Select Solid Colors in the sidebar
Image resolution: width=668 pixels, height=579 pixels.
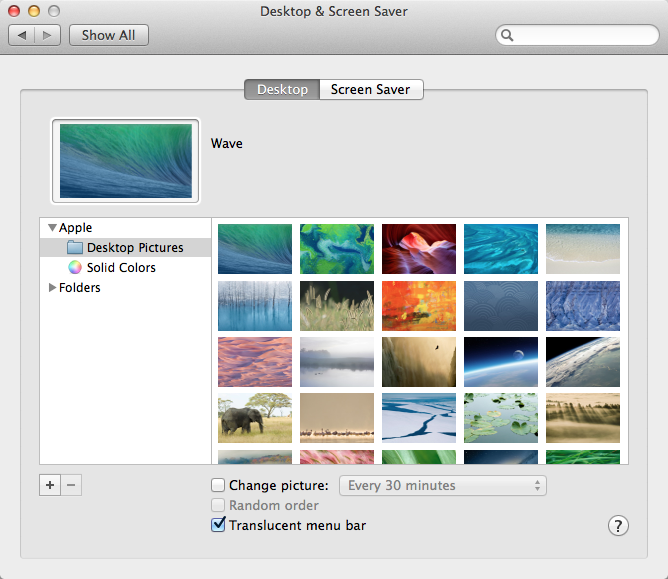(x=121, y=268)
